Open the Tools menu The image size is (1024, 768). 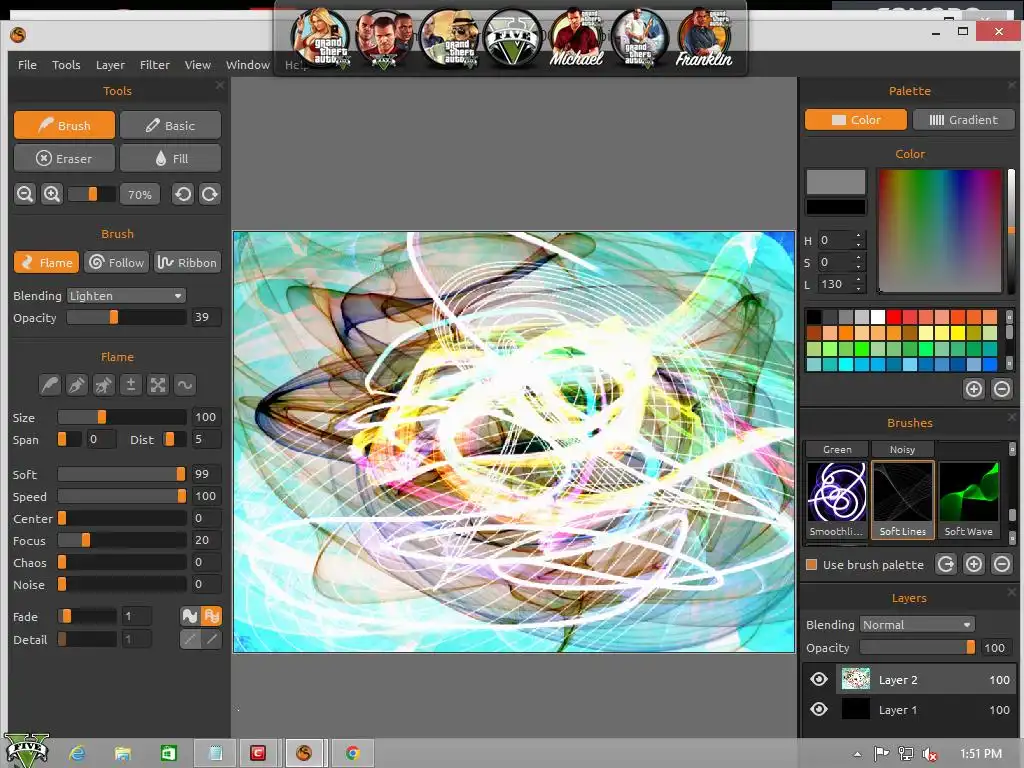click(67, 65)
